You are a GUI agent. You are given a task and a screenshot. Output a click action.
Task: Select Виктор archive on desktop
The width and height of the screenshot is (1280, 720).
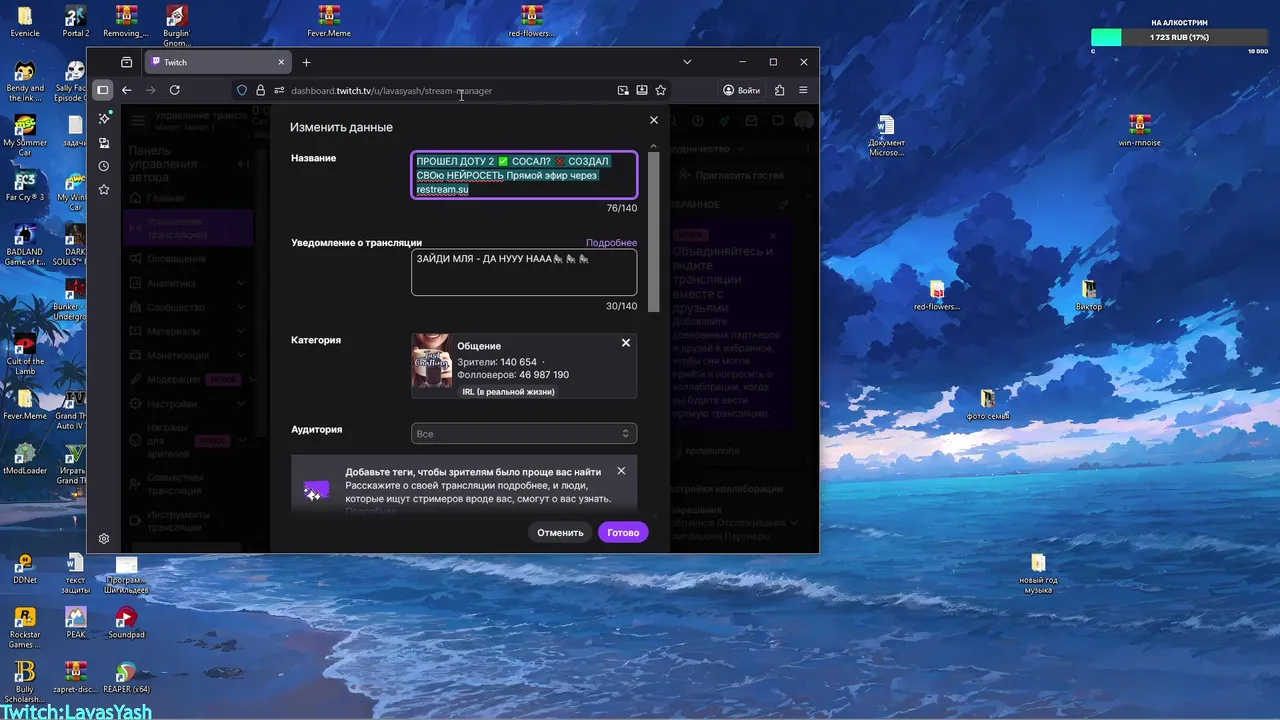pyautogui.click(x=1089, y=295)
